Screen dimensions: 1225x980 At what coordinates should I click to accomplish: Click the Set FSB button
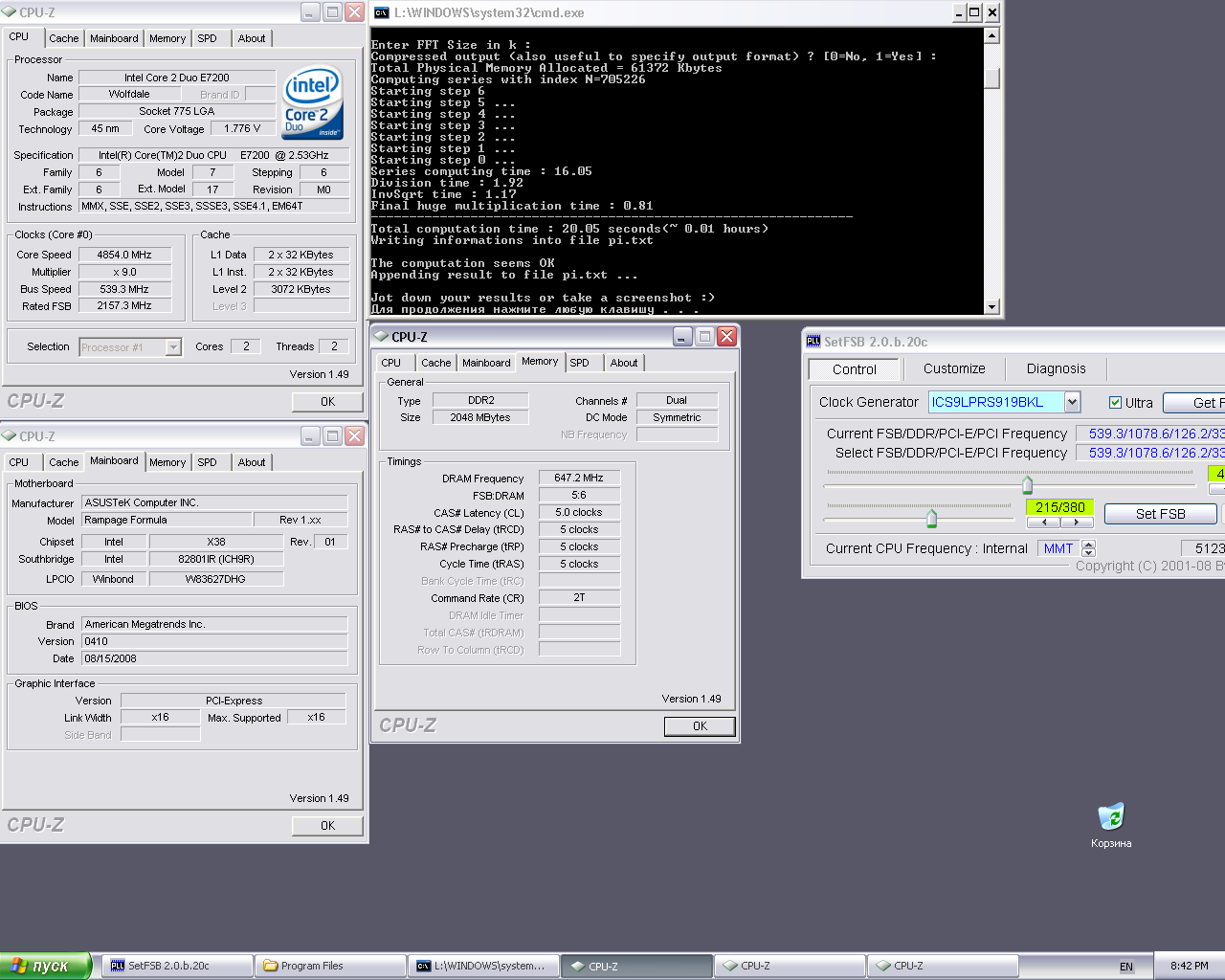coord(1160,514)
